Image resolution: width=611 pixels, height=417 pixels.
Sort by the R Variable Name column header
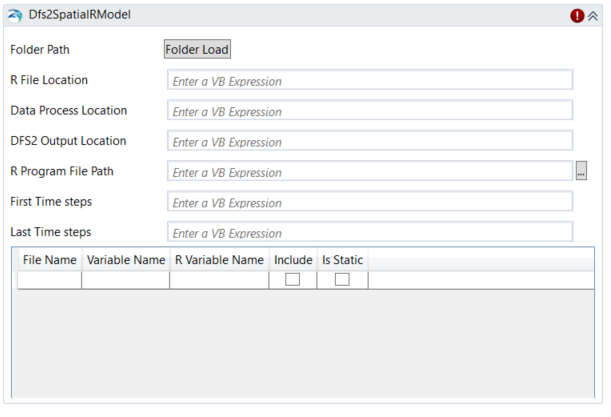219,260
